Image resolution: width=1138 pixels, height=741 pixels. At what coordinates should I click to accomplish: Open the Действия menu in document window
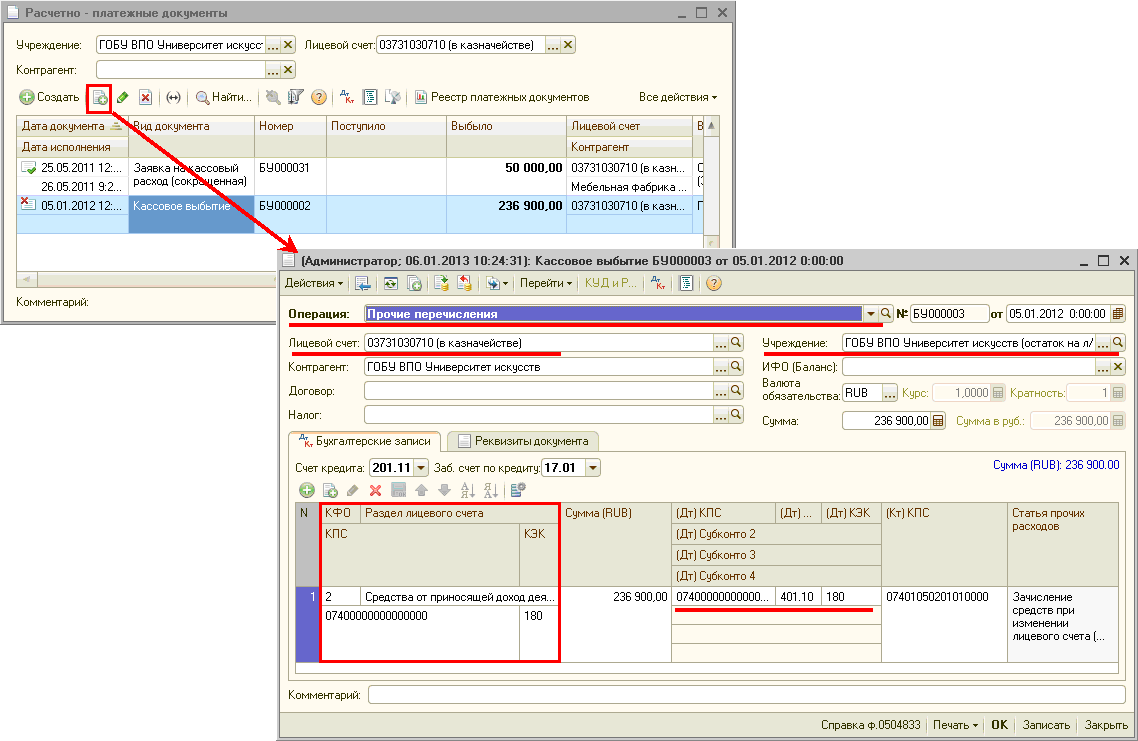pos(313,283)
